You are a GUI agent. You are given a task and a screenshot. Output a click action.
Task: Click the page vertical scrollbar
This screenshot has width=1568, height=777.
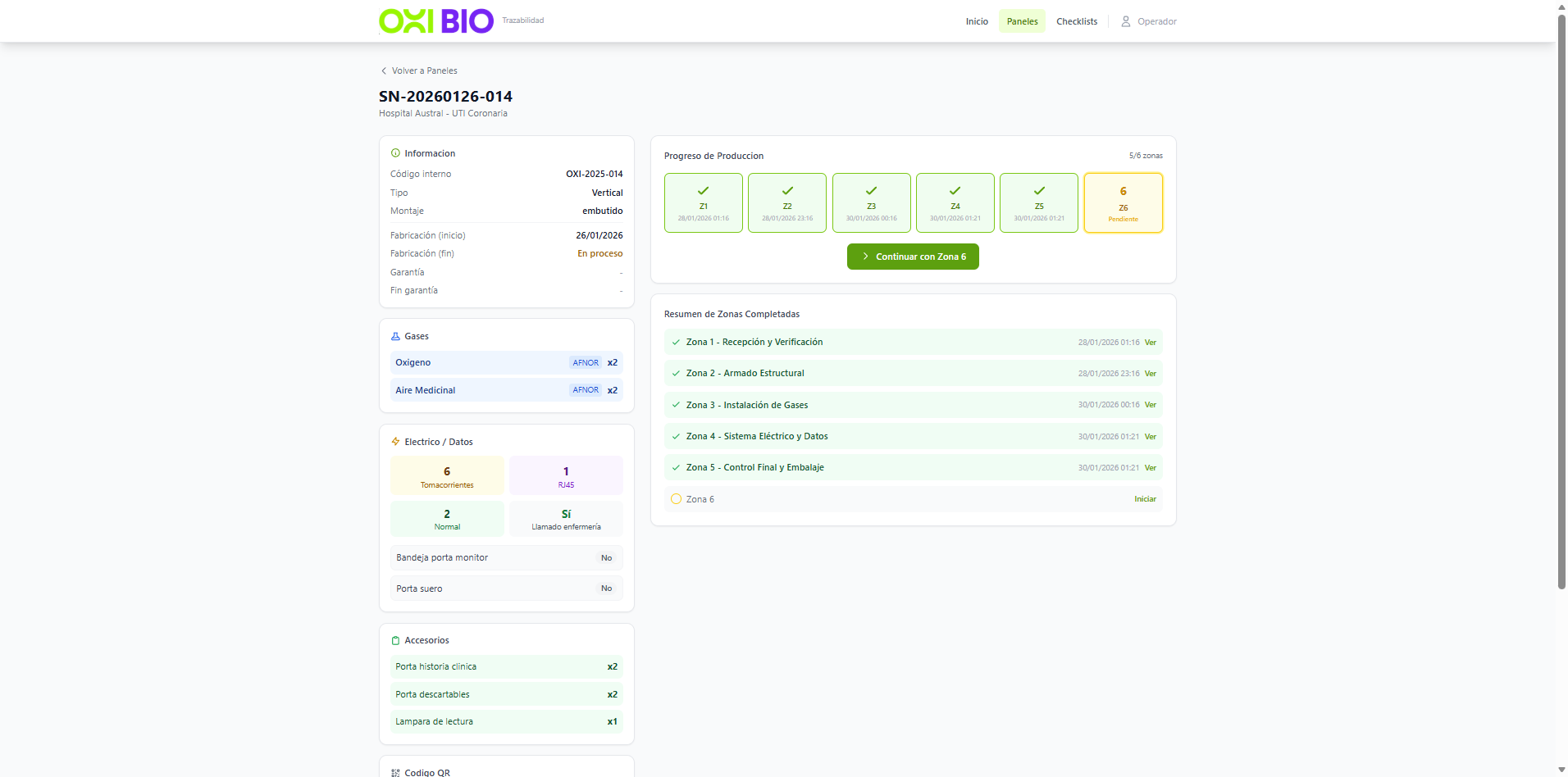click(x=1561, y=302)
